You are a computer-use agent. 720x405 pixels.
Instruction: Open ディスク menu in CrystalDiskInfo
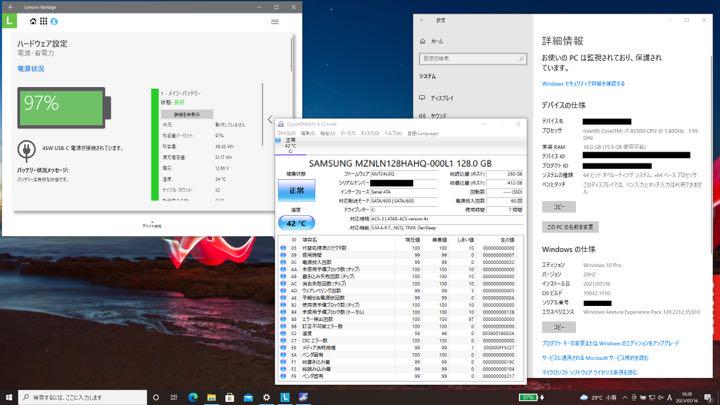pos(370,133)
